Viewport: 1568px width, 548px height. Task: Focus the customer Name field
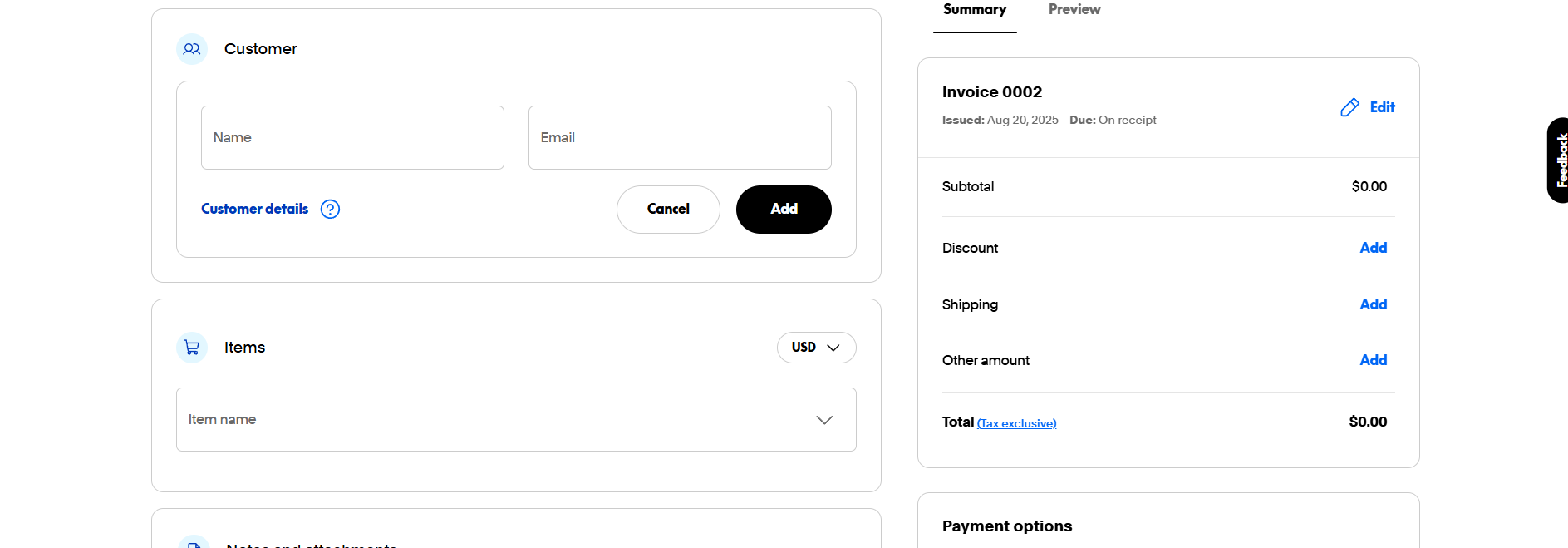coord(352,138)
